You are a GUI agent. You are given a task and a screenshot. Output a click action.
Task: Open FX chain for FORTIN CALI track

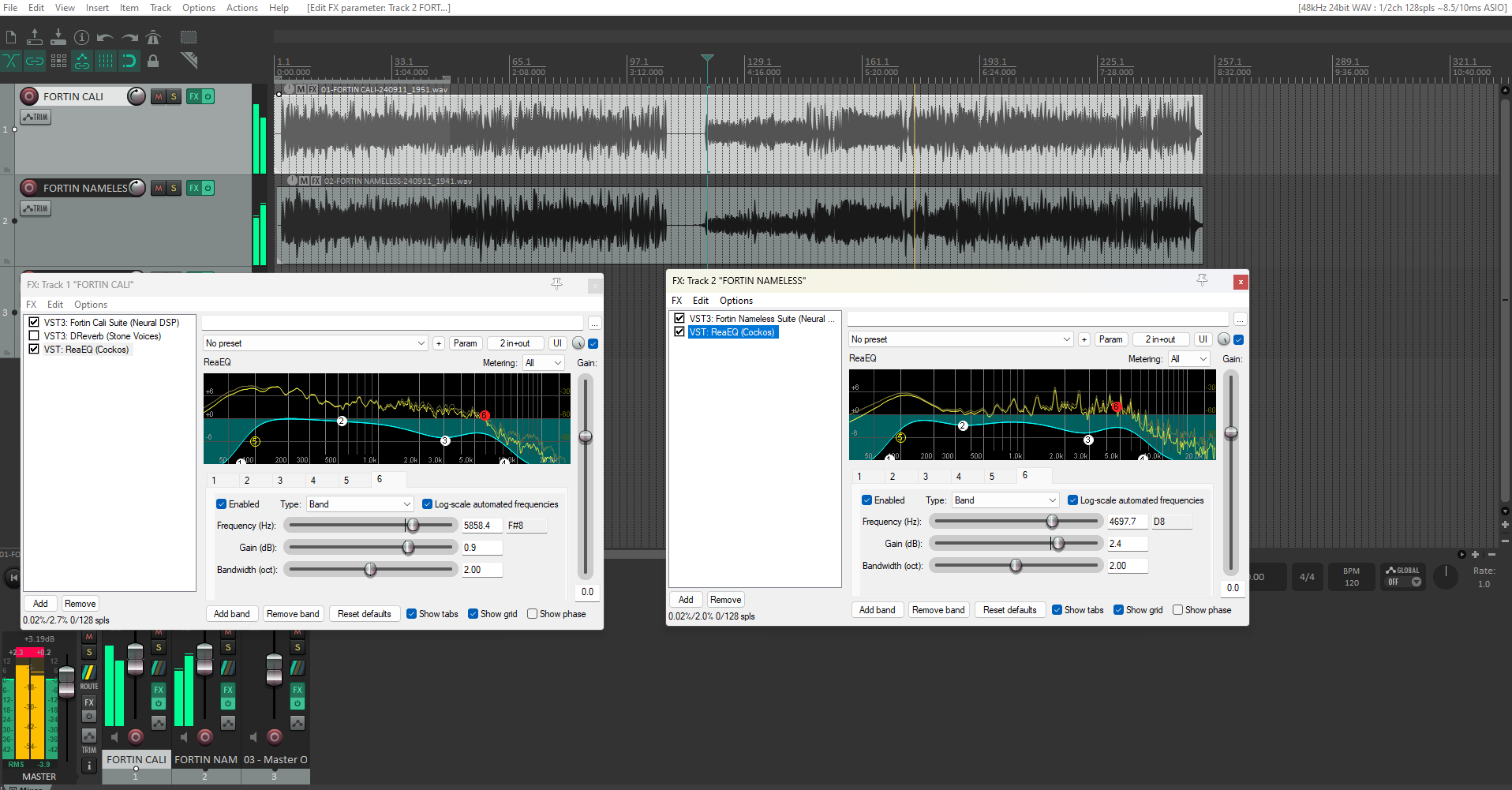(x=194, y=96)
